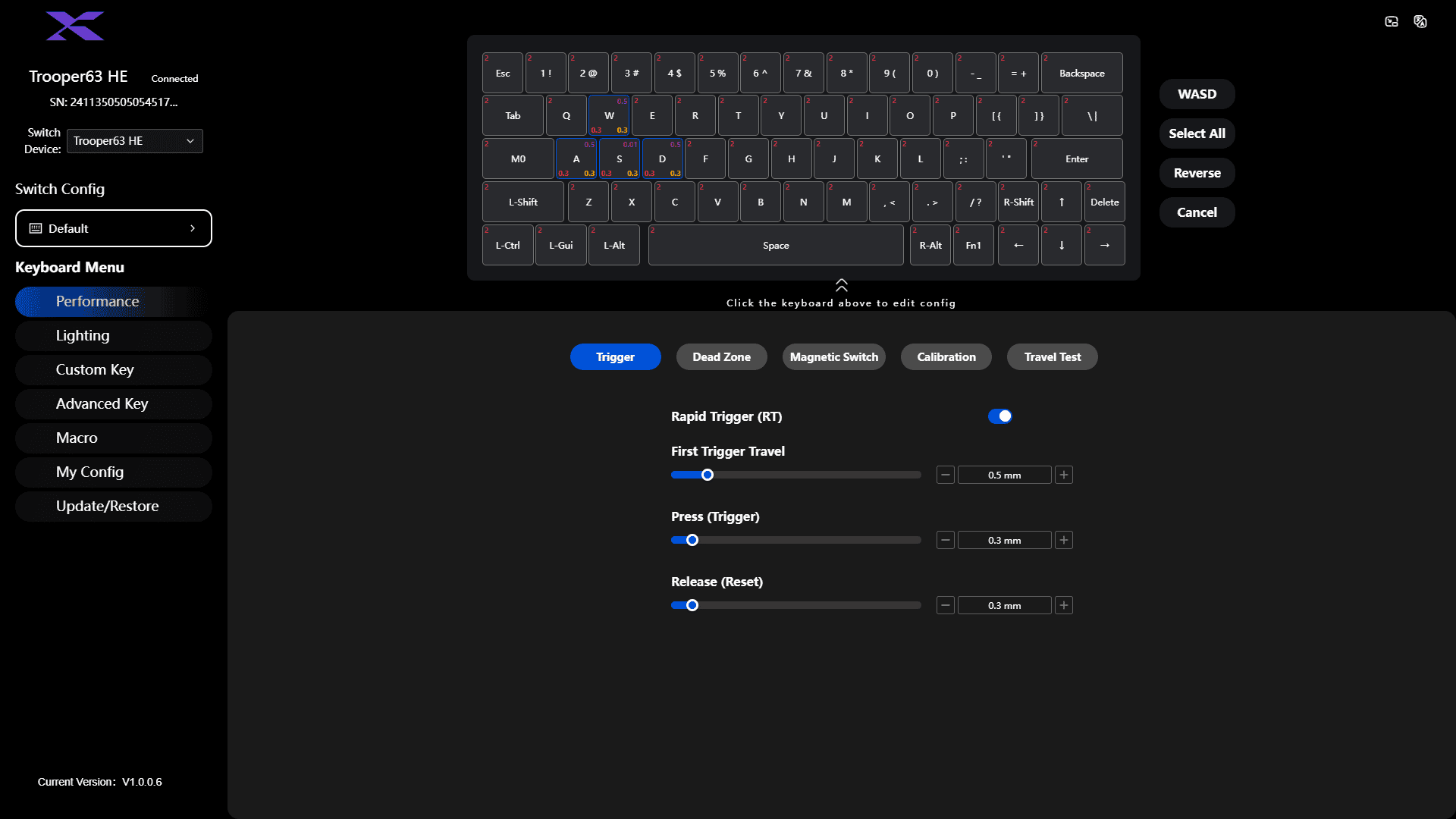
Task: Open the Lighting menu
Action: [114, 336]
